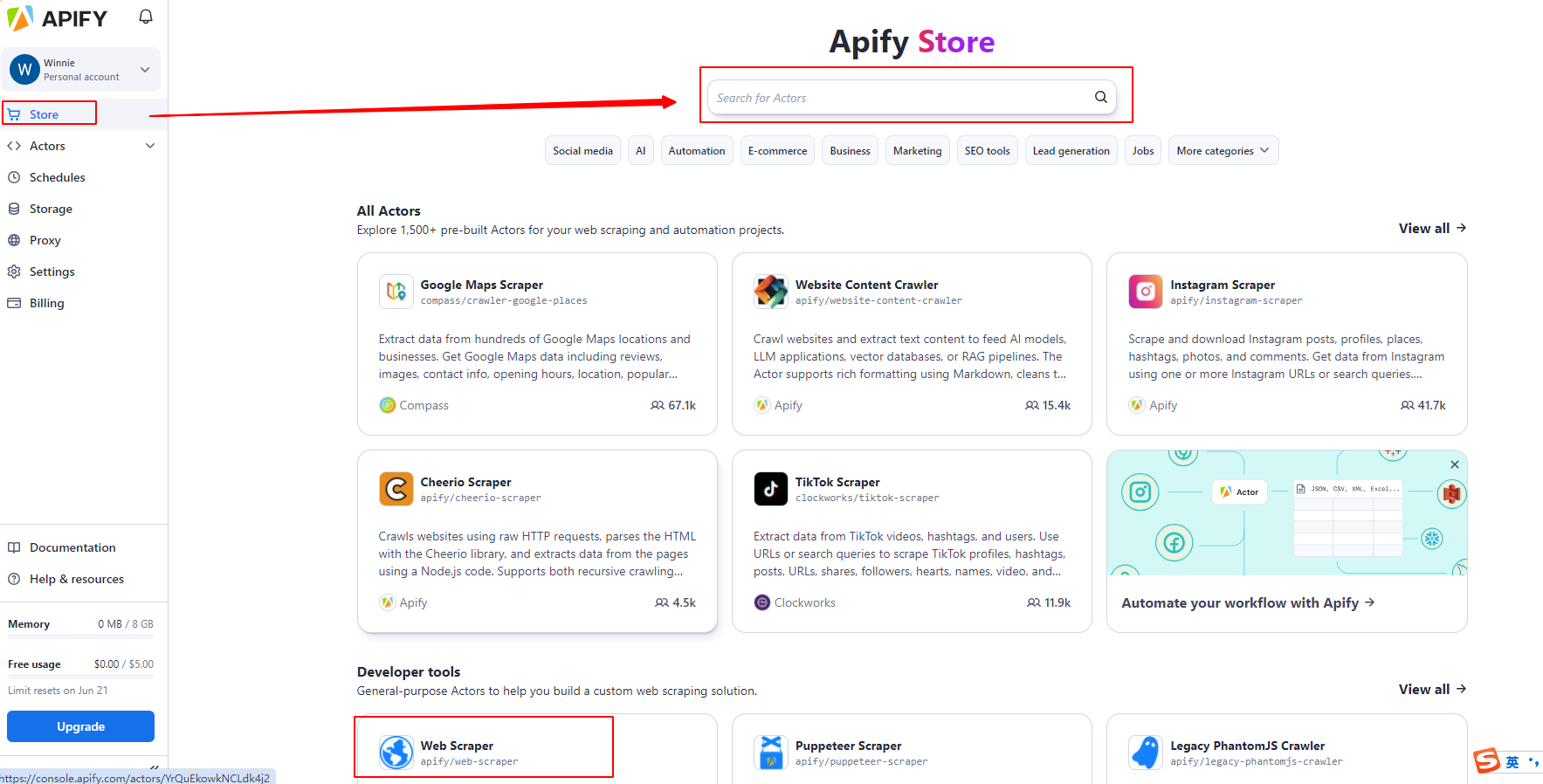The height and width of the screenshot is (784, 1543).
Task: Filter by Automation category
Action: 697,150
